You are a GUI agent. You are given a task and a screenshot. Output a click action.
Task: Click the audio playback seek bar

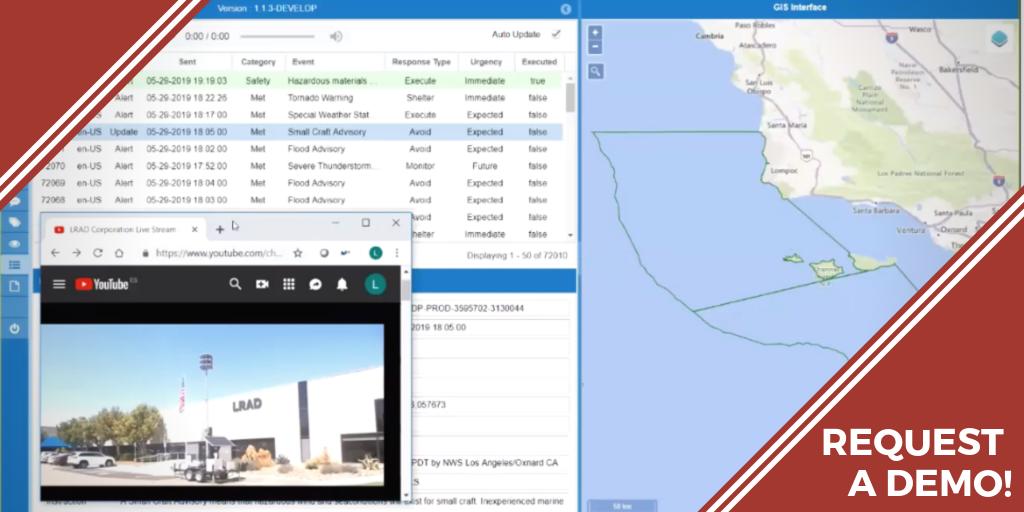[277, 37]
